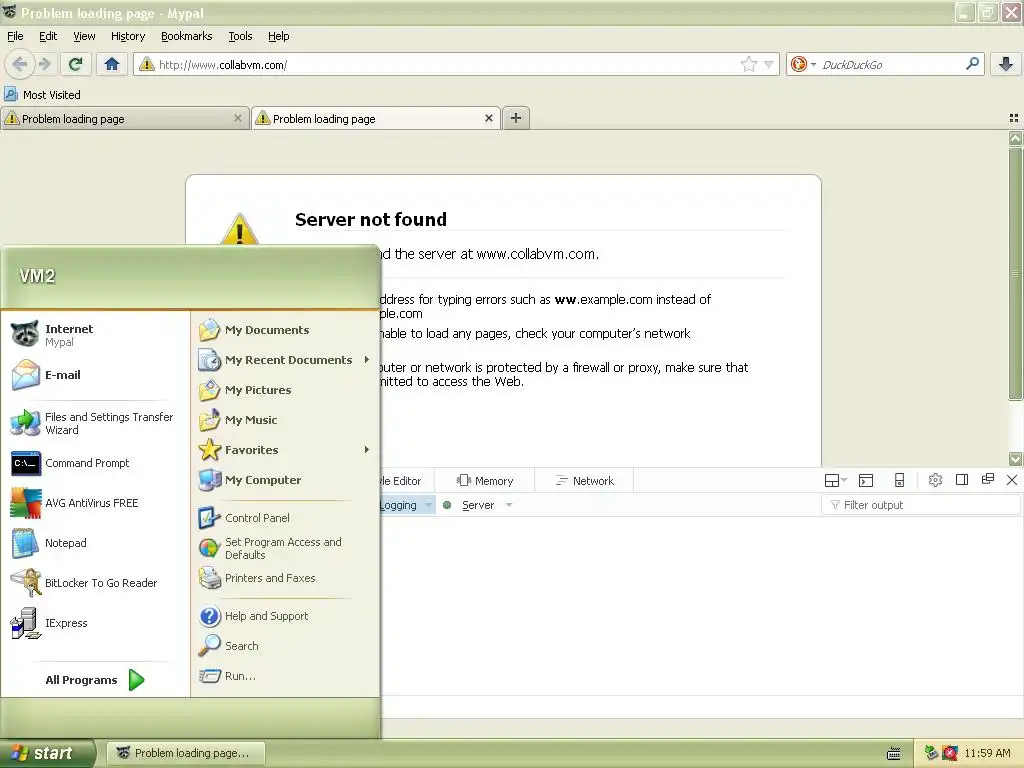
Task: Launch Files and Settings Transfer Wizard
Action: point(95,423)
